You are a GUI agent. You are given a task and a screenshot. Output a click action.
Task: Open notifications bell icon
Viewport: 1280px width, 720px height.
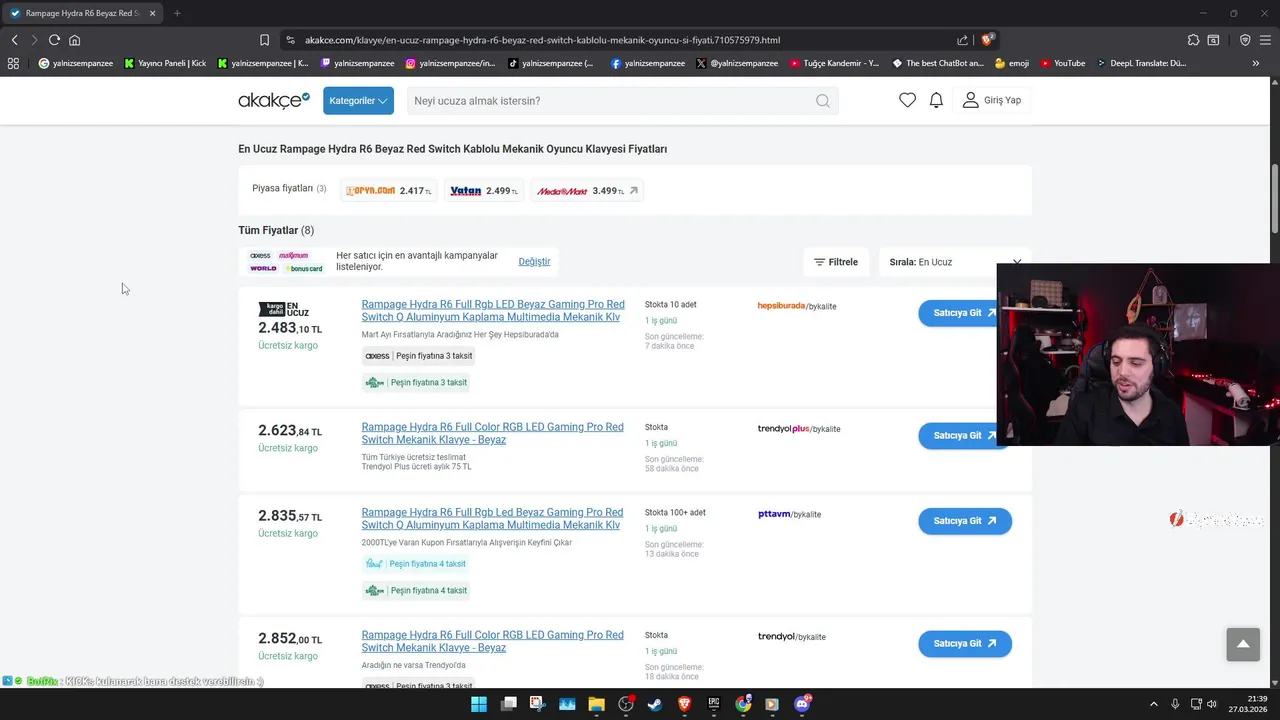936,100
